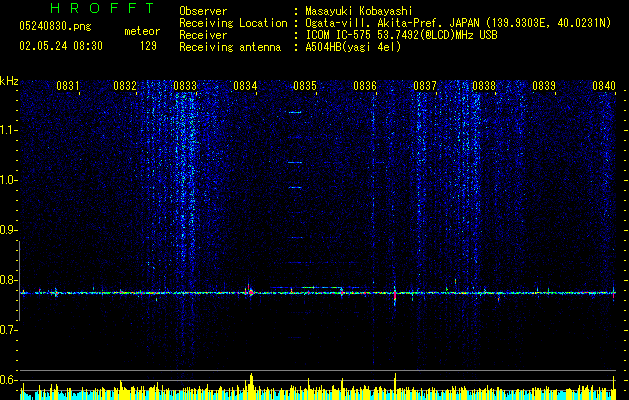
Task: Click the Receiving Location label
Action: point(233,23)
